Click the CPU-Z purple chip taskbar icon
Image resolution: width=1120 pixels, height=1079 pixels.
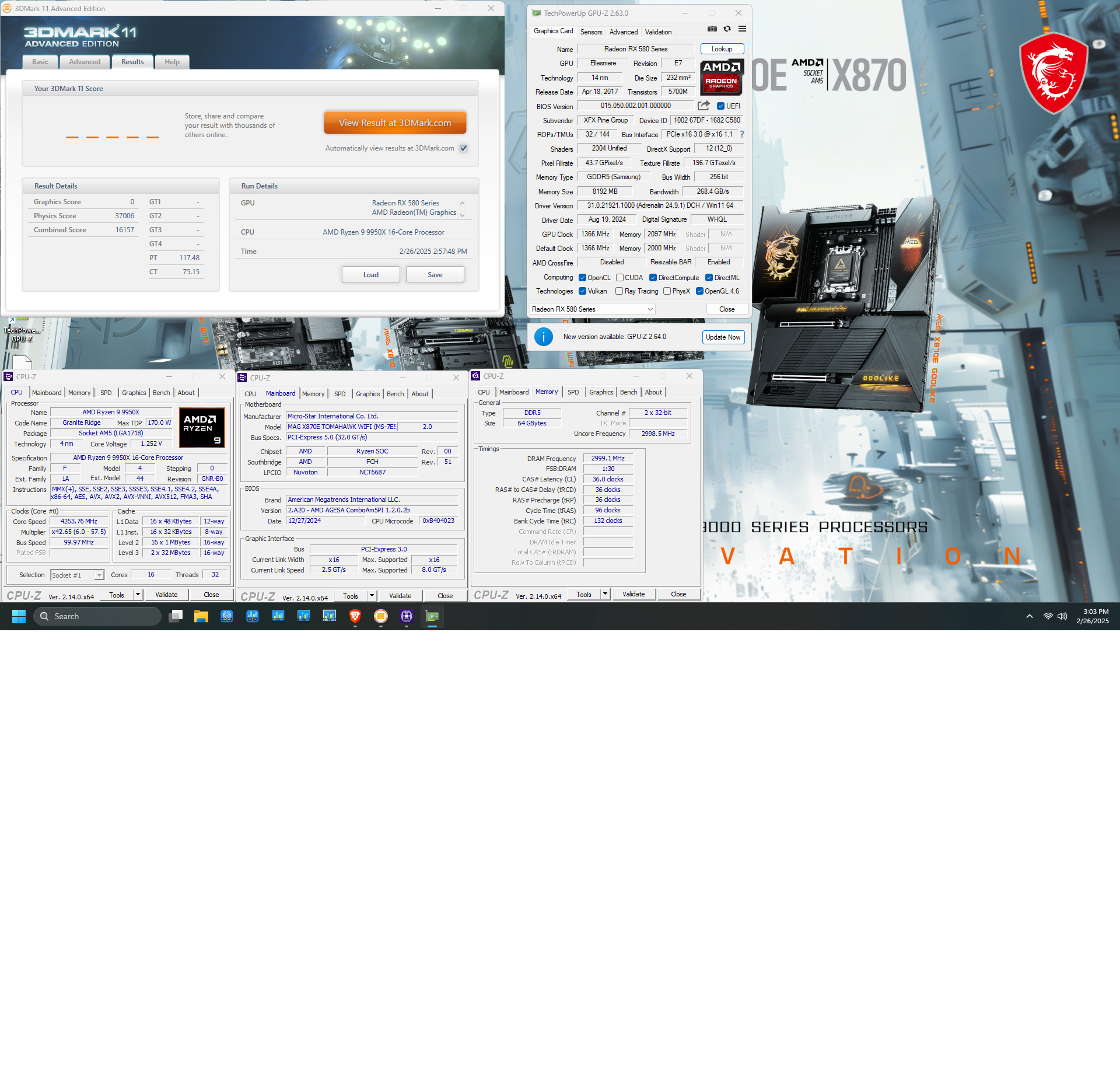point(407,616)
